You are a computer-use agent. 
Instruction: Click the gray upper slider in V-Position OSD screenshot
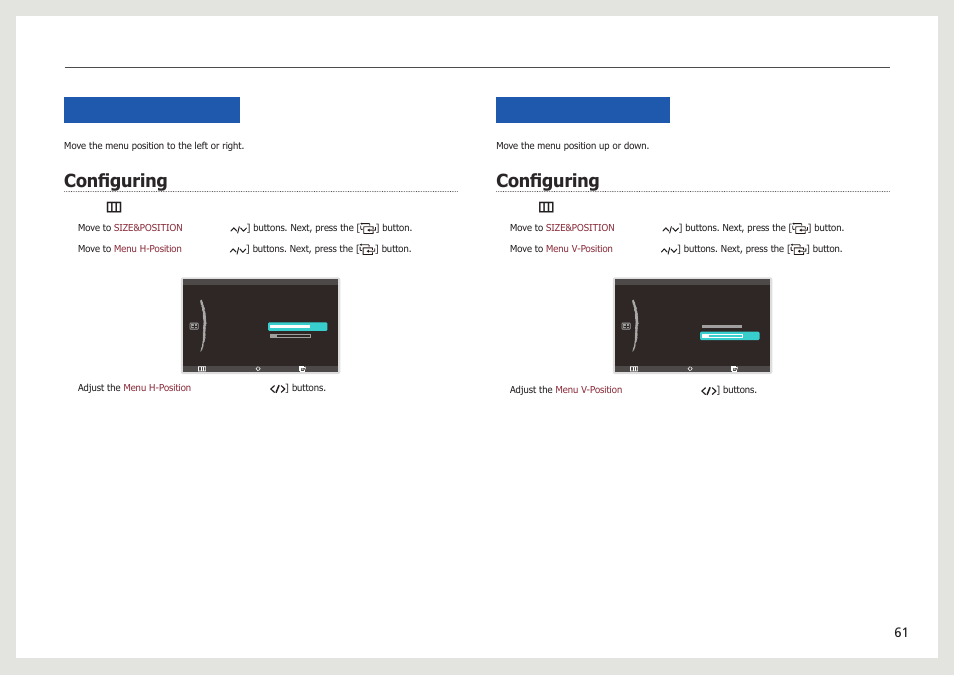click(x=722, y=327)
